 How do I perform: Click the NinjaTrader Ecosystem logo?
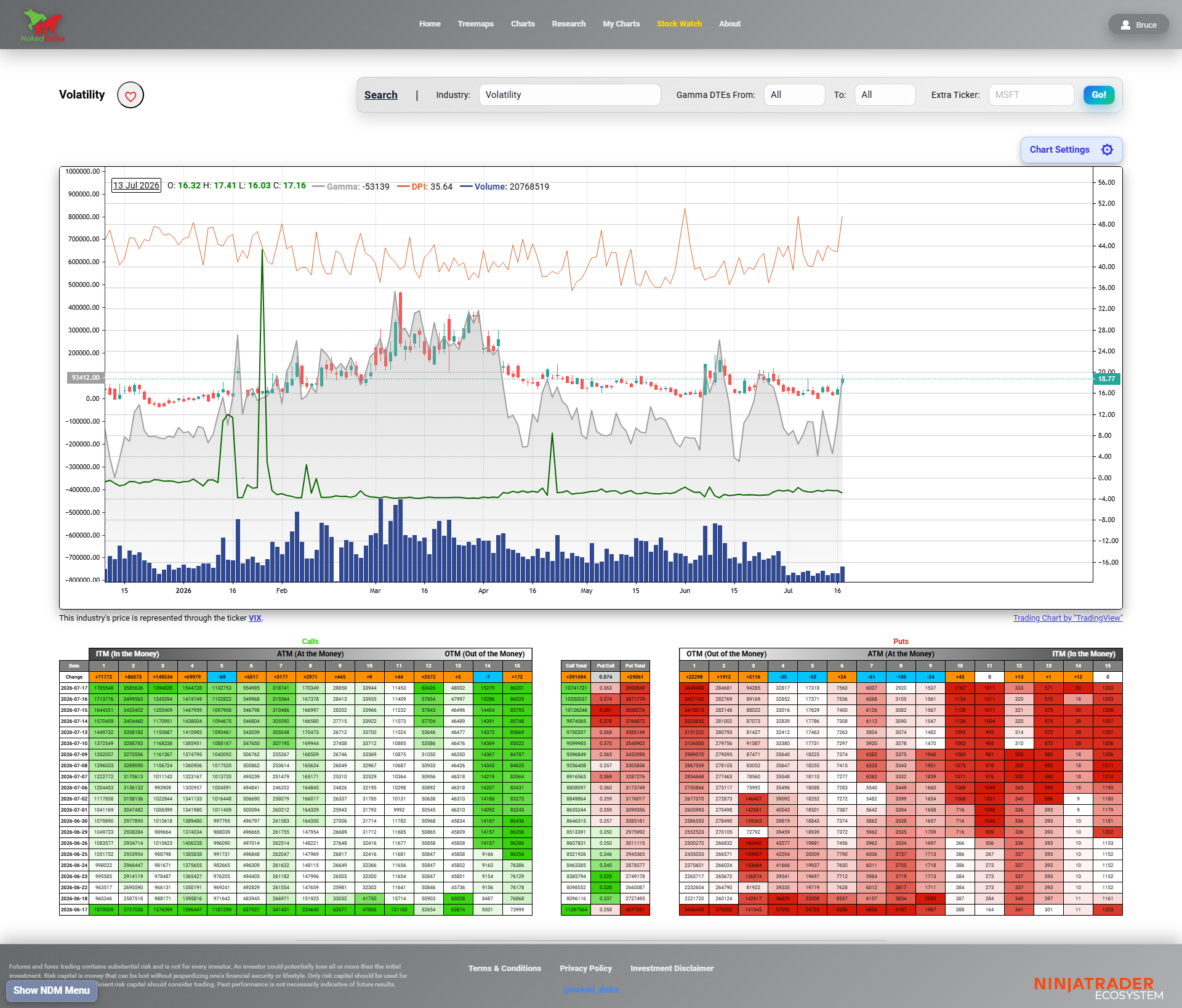coord(1098,988)
